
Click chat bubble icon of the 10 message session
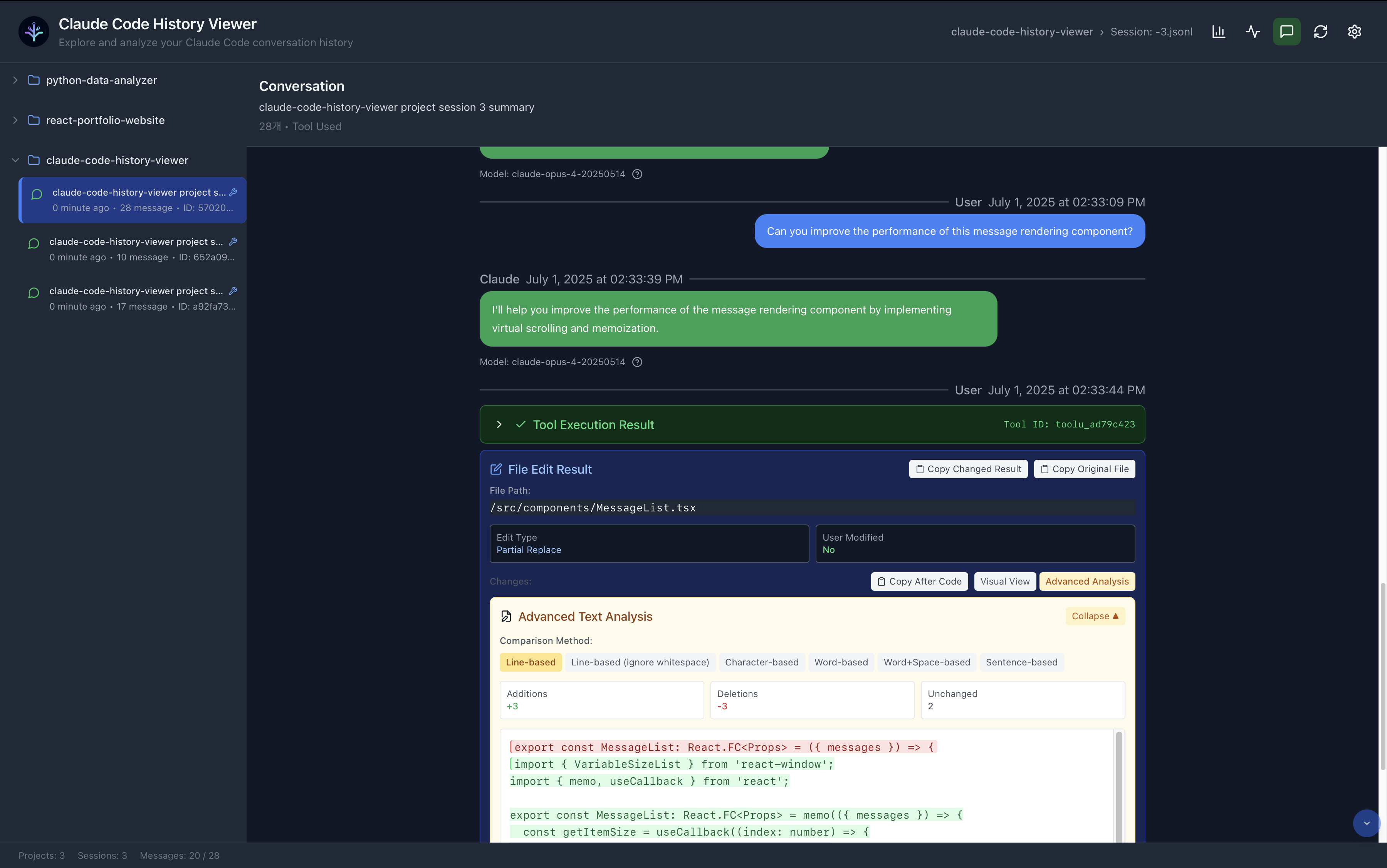[x=34, y=243]
